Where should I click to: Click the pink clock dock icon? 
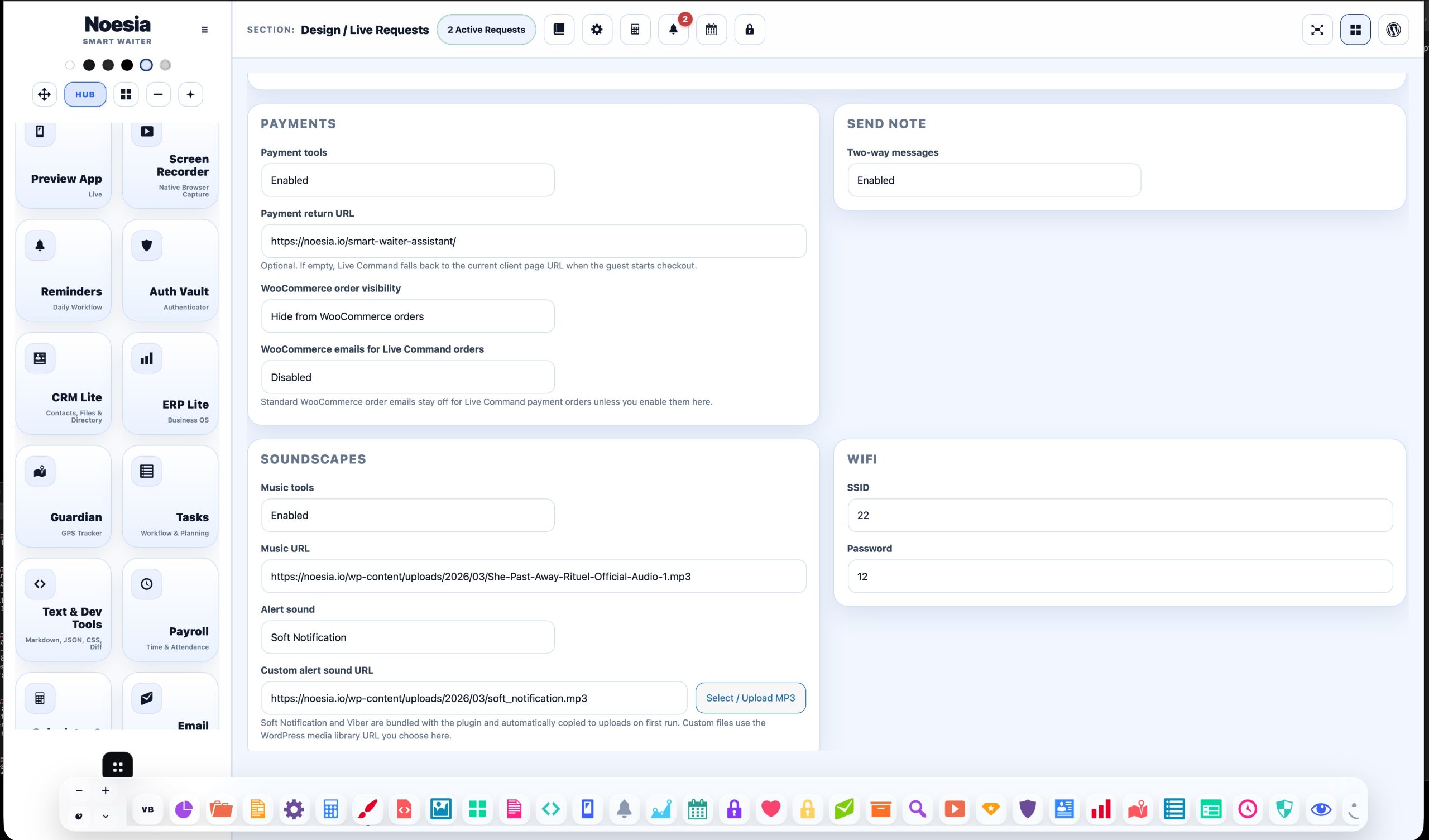pos(1248,809)
